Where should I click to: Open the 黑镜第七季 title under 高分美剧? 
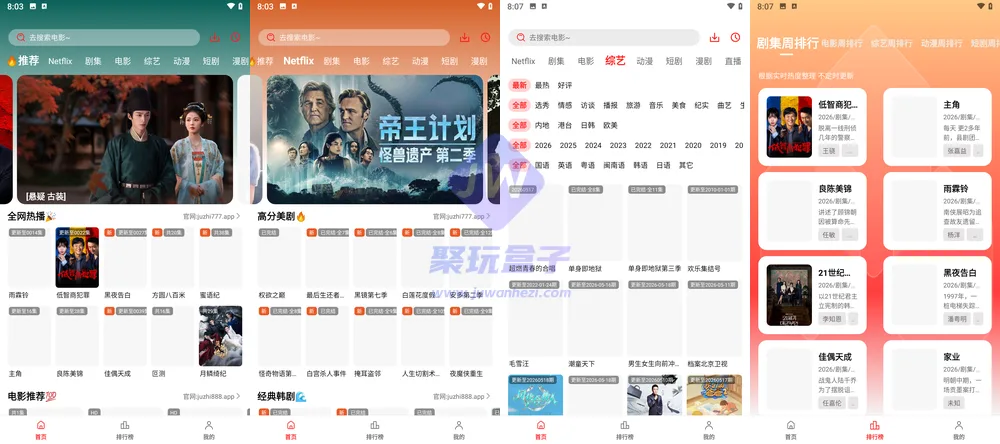pyautogui.click(x=371, y=295)
